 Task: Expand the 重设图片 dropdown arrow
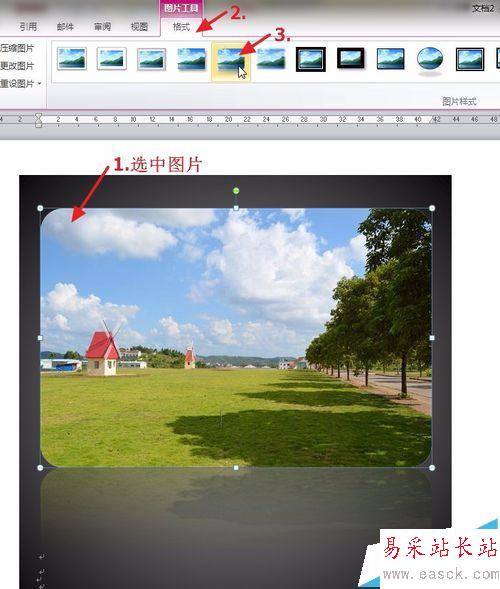tap(39, 83)
